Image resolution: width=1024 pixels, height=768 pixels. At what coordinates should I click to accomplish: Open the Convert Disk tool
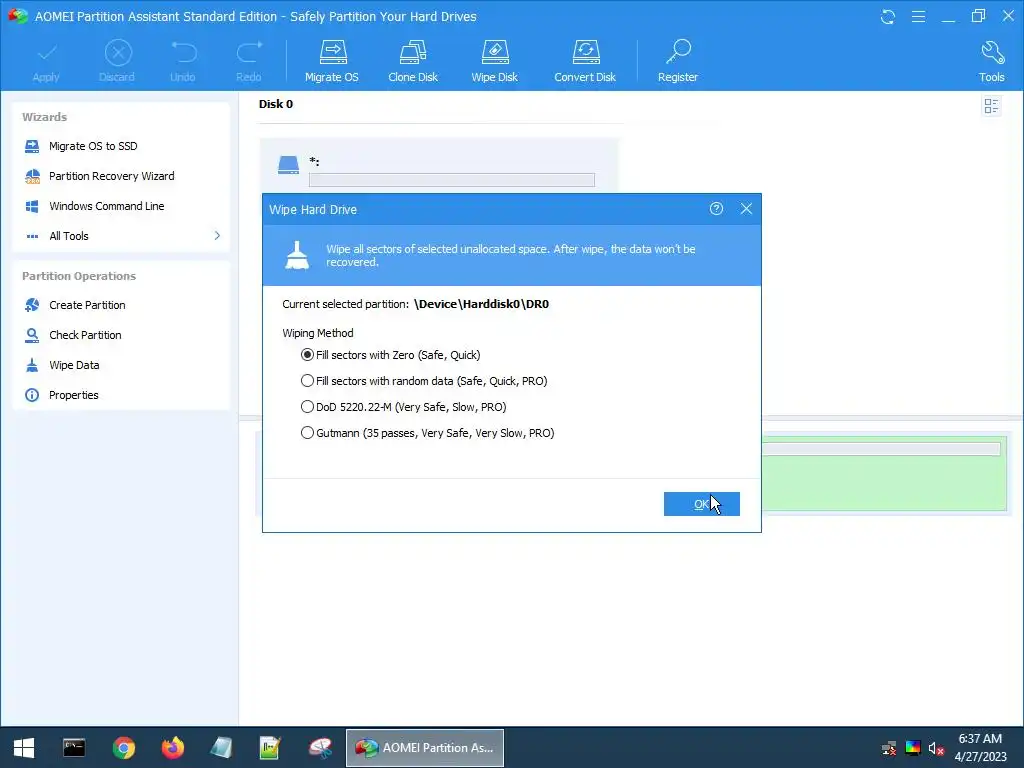(585, 61)
